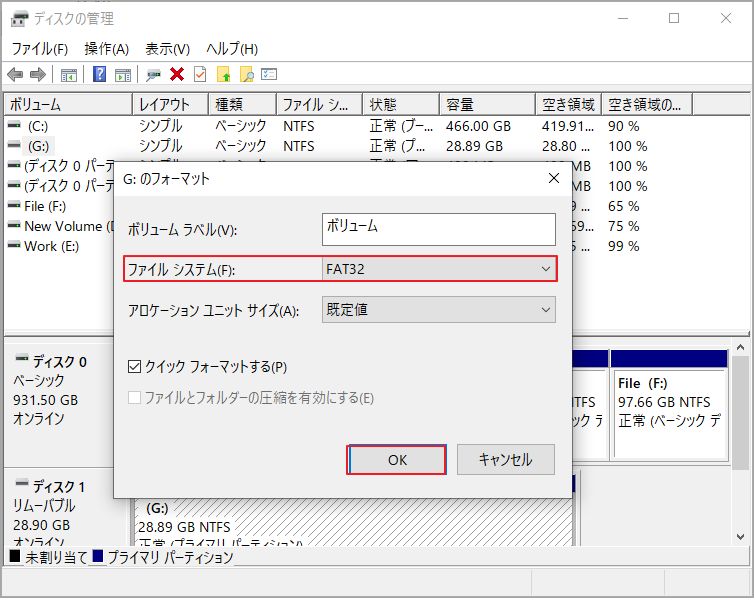Click the 状態 column header
This screenshot has height=598, width=754.
pos(401,104)
